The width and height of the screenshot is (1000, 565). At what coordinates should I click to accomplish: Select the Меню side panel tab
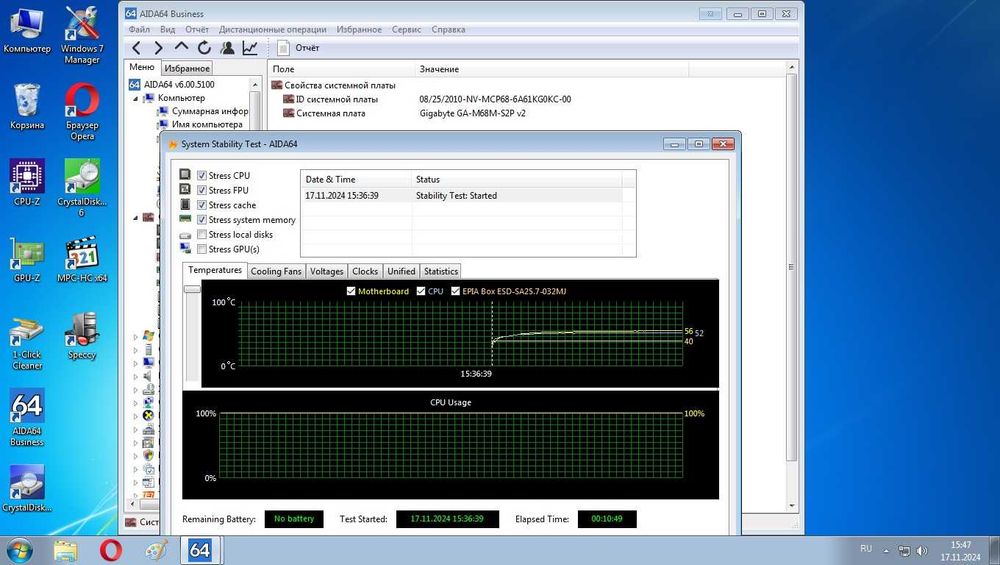(x=142, y=67)
